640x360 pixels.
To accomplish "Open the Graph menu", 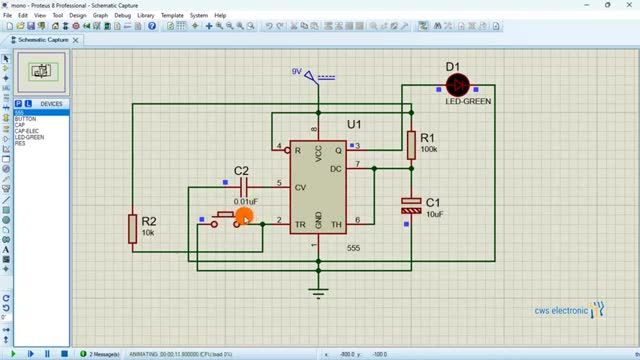I will pyautogui.click(x=100, y=16).
